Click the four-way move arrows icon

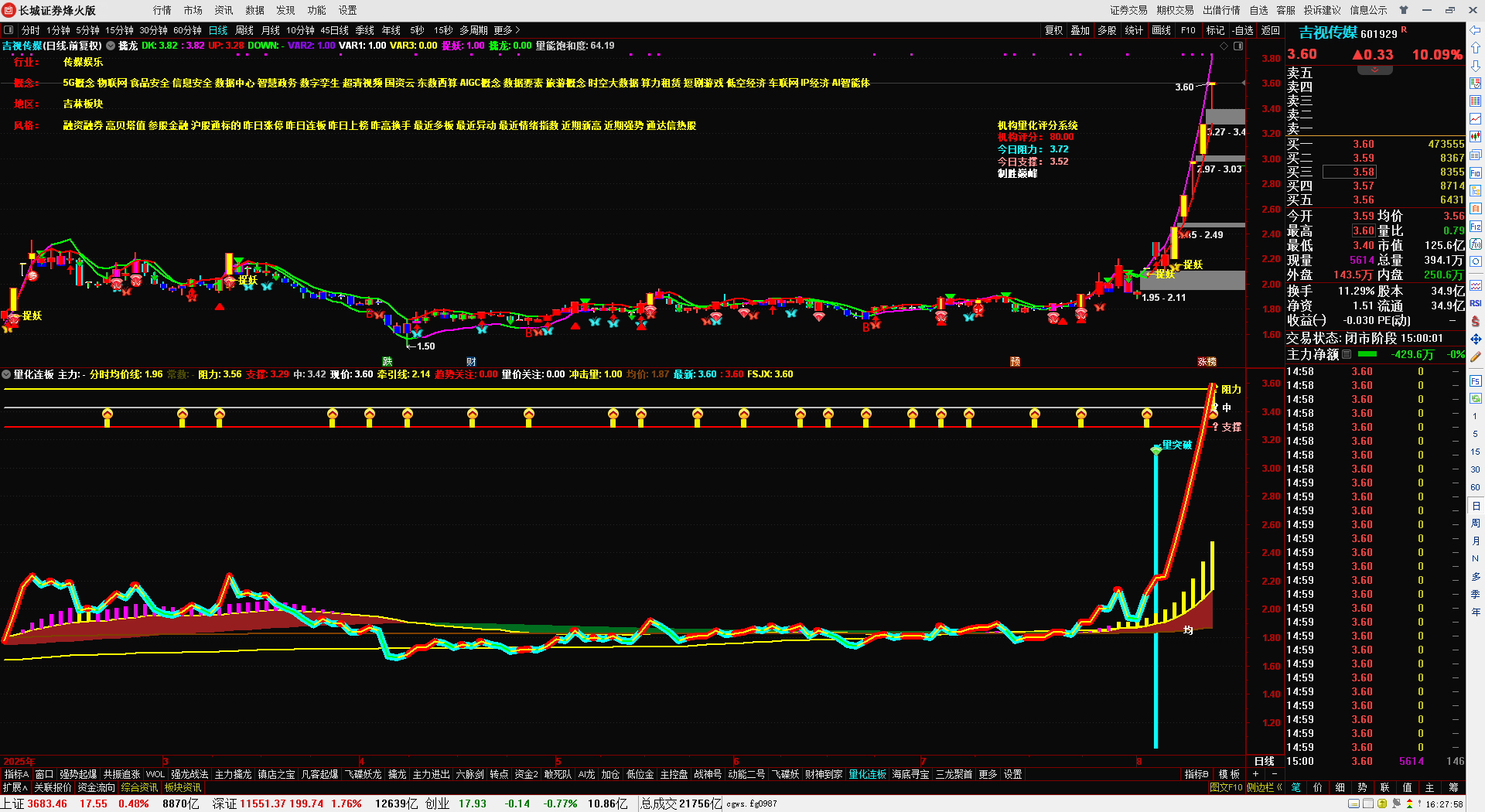[x=1476, y=339]
